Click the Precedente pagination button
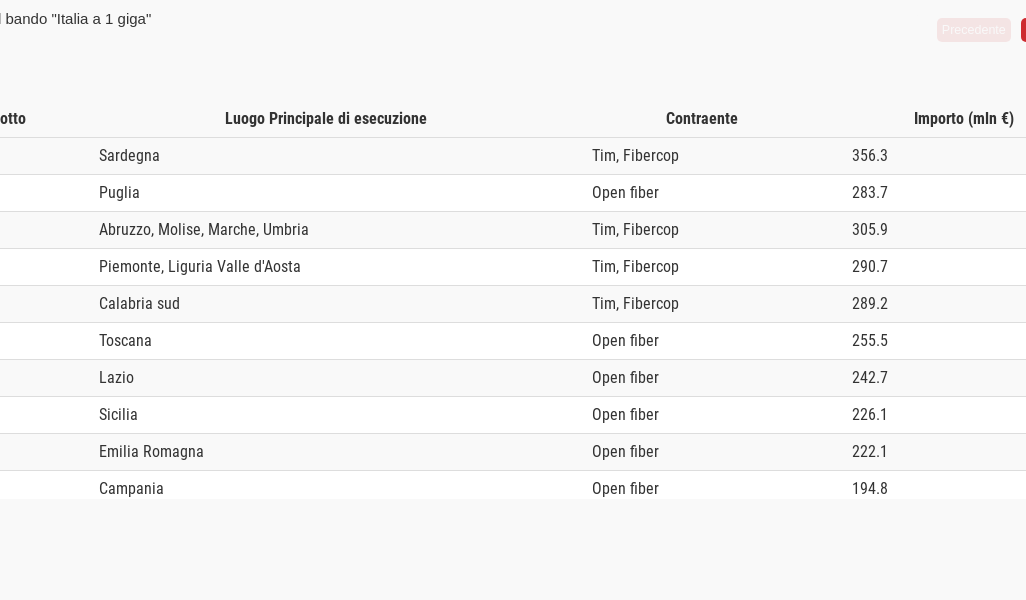Image resolution: width=1026 pixels, height=600 pixels. coord(973,30)
